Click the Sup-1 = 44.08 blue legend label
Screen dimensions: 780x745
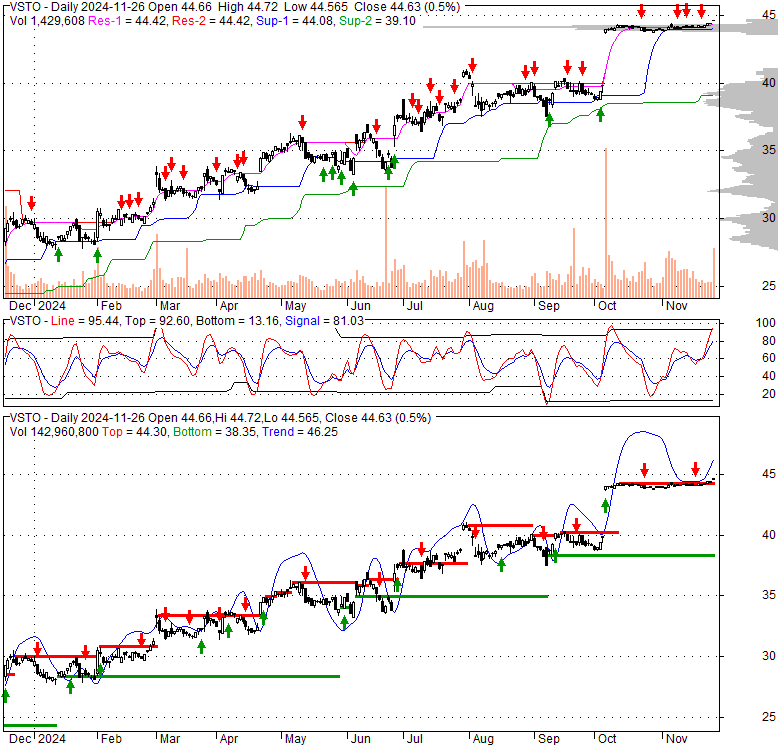click(296, 21)
